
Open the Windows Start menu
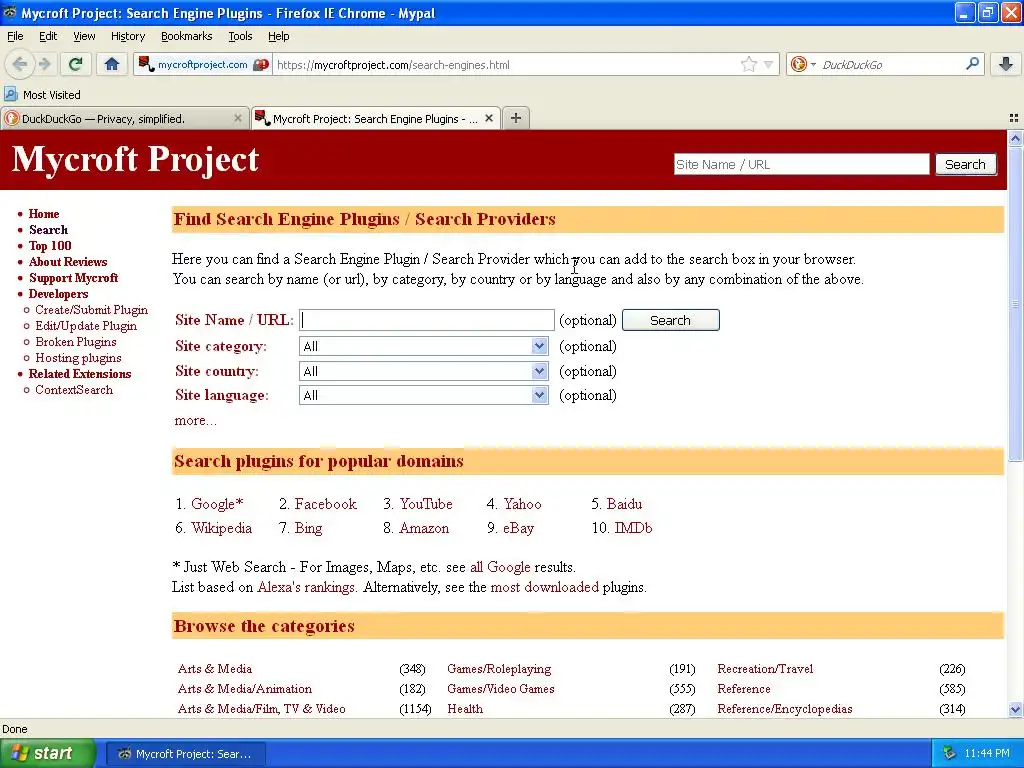[x=47, y=753]
